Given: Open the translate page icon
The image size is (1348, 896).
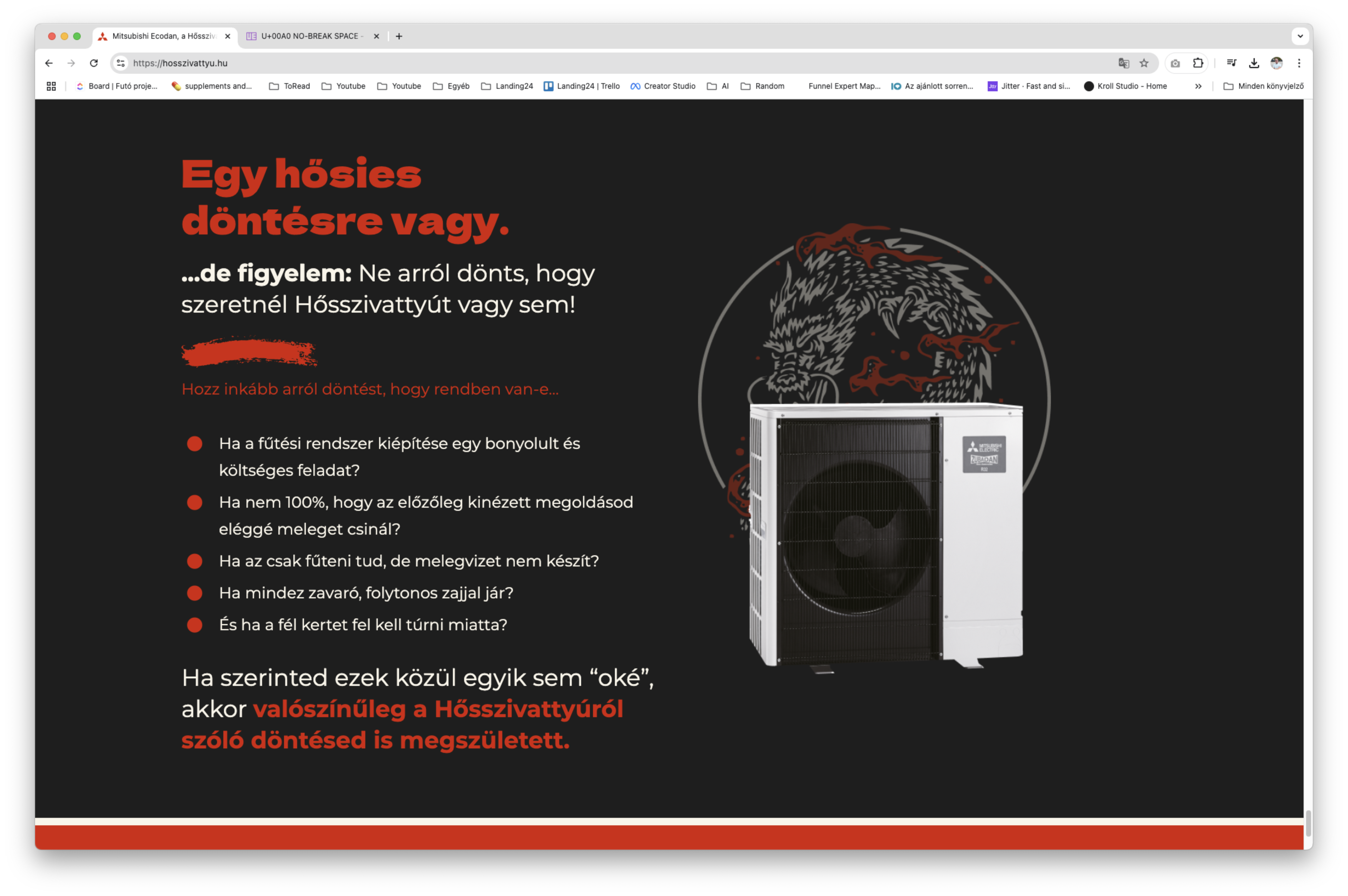Looking at the screenshot, I should tap(1124, 63).
